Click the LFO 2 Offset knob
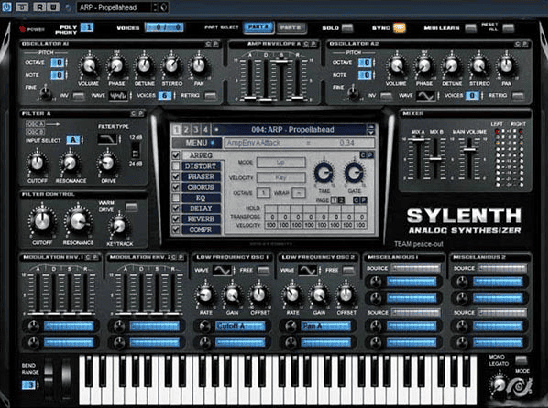Viewport: 548px width, 408px height. coord(346,295)
